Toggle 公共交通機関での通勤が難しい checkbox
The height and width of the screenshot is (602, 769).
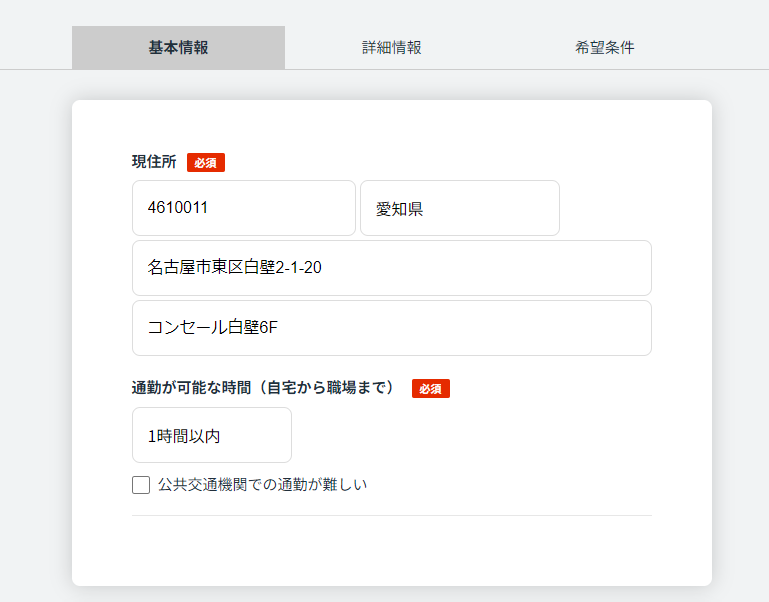pos(141,485)
